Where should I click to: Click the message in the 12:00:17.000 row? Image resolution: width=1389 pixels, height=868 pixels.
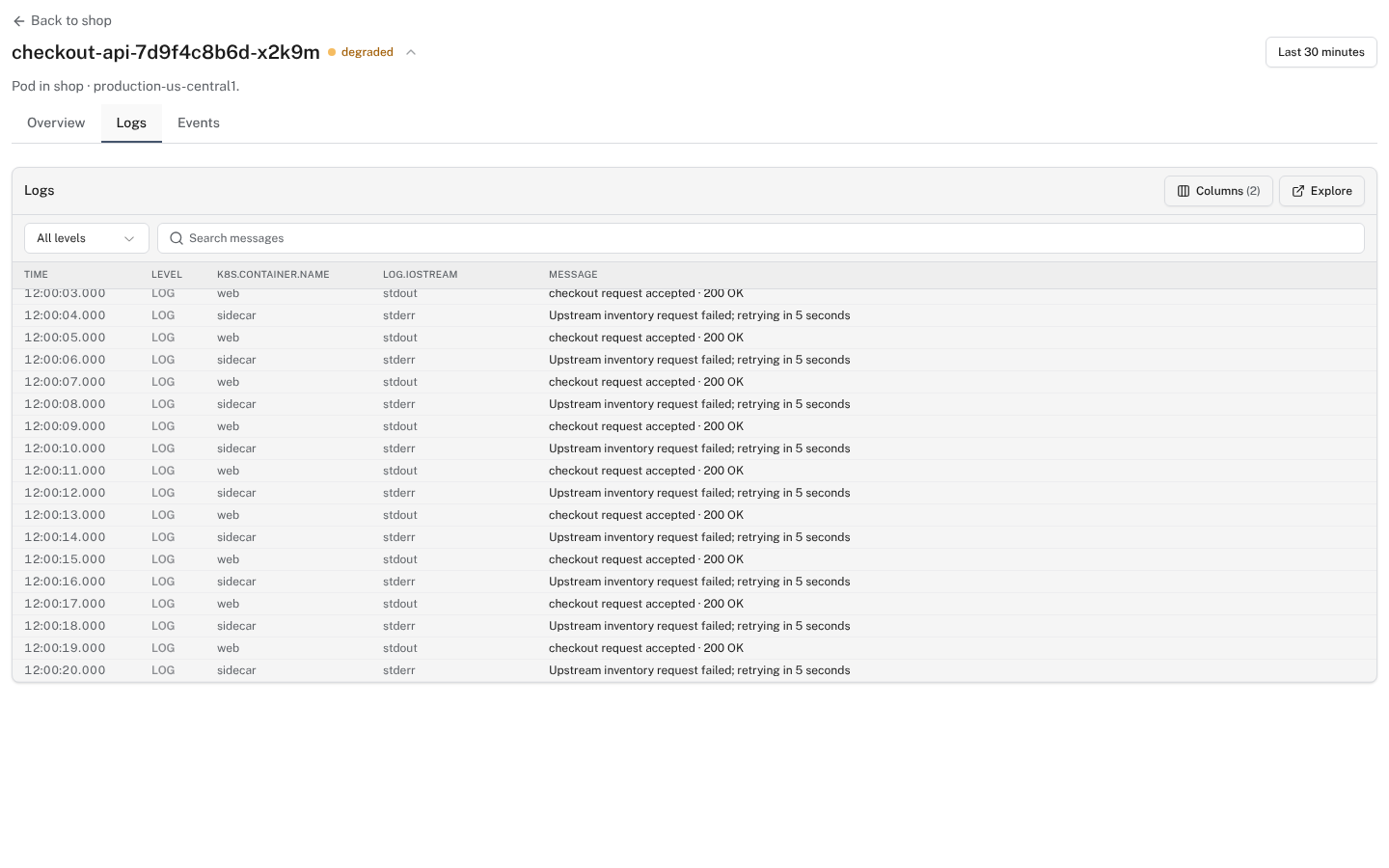(x=646, y=604)
